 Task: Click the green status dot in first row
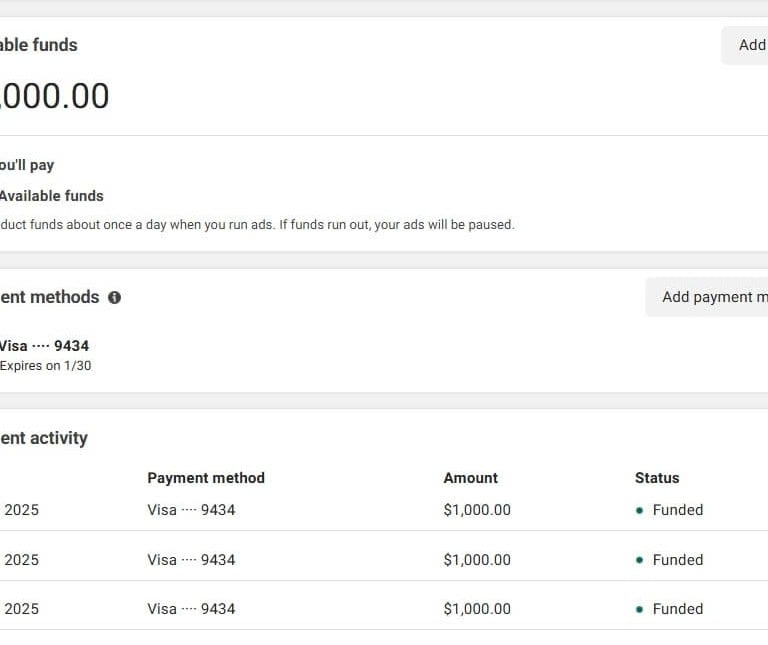click(639, 510)
